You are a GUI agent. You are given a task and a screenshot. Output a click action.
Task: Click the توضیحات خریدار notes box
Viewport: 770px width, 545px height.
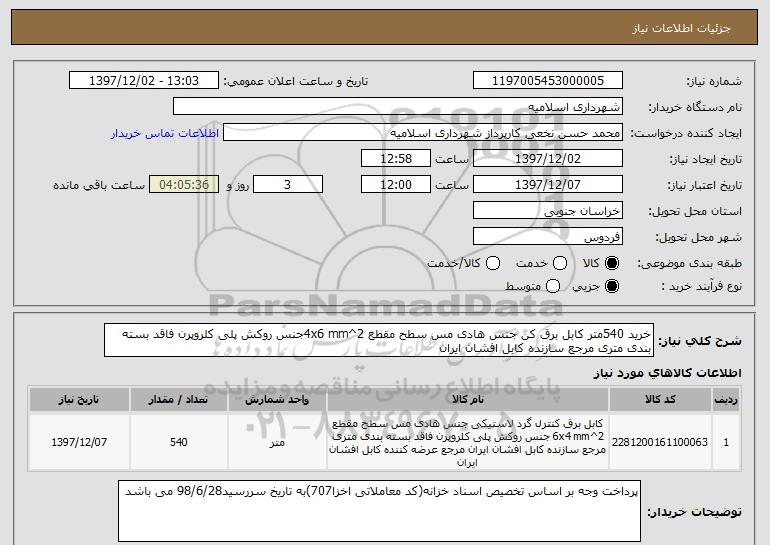(x=380, y=511)
